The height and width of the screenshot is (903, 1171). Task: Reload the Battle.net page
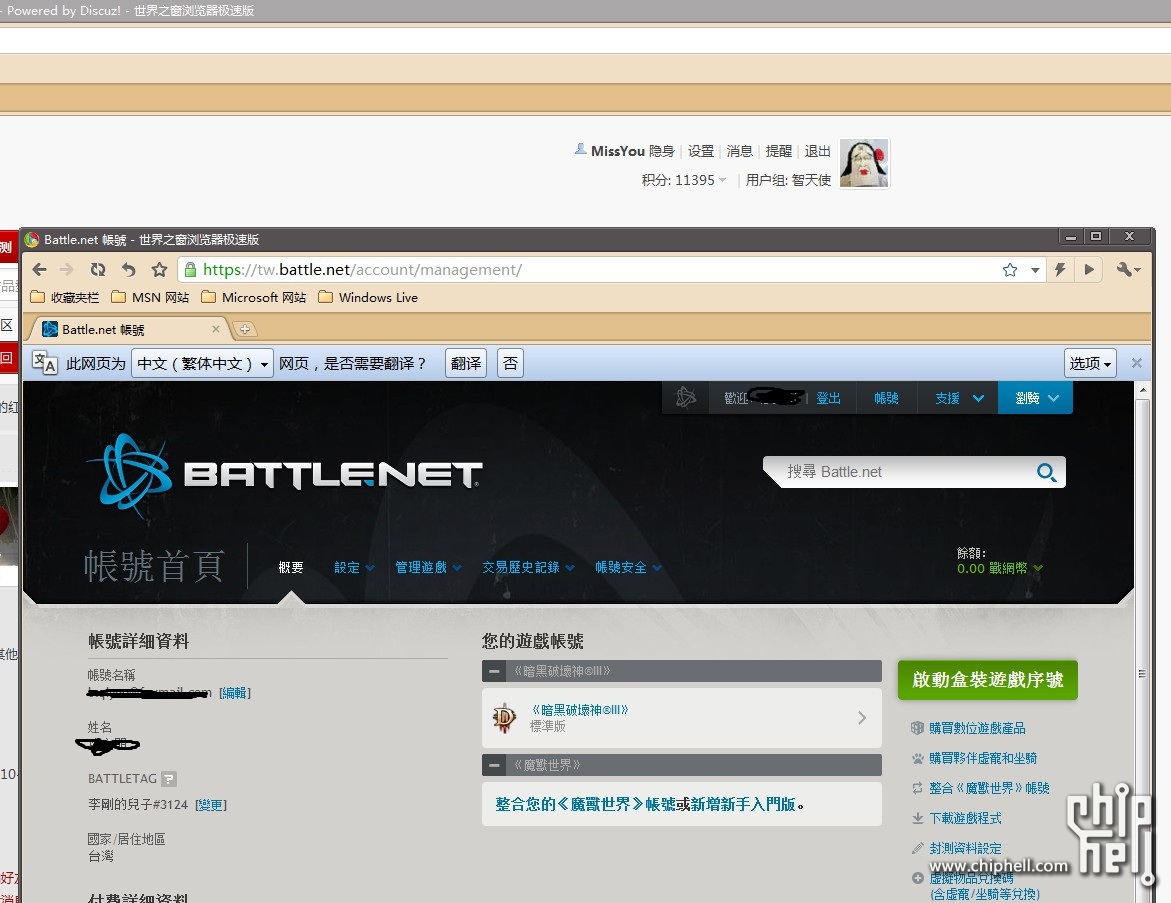[98, 270]
